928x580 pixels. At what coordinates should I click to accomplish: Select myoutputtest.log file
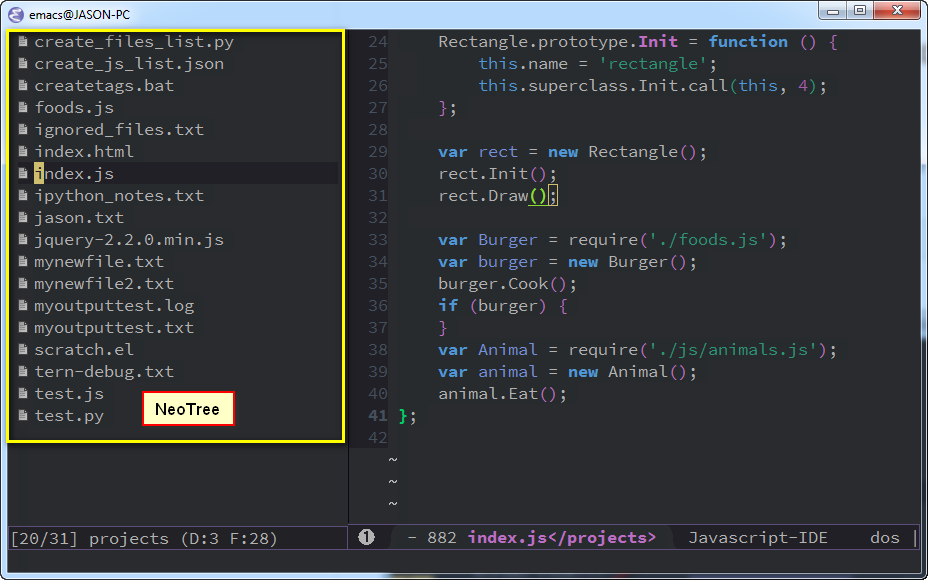point(114,305)
